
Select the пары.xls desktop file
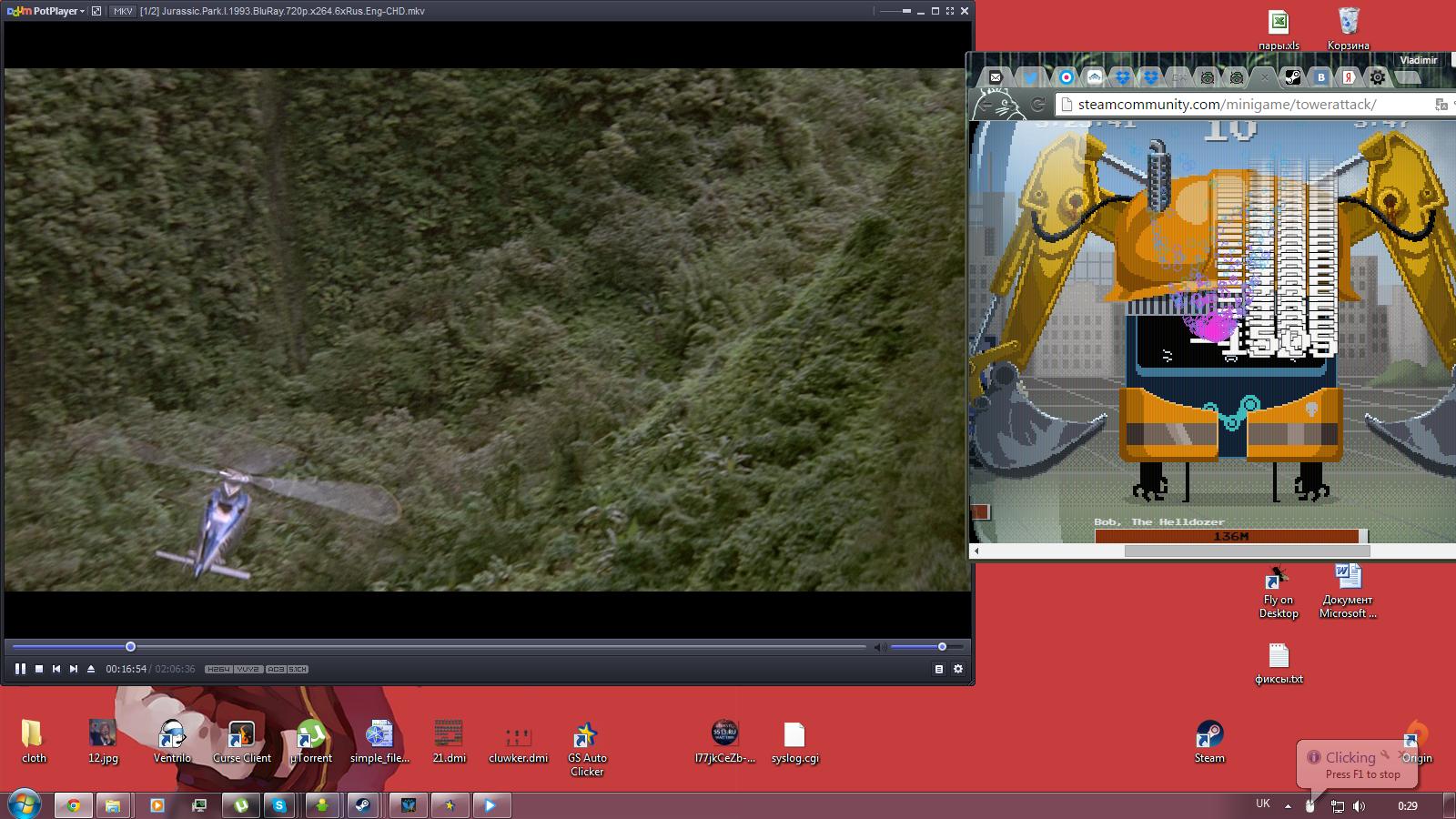click(x=1279, y=30)
